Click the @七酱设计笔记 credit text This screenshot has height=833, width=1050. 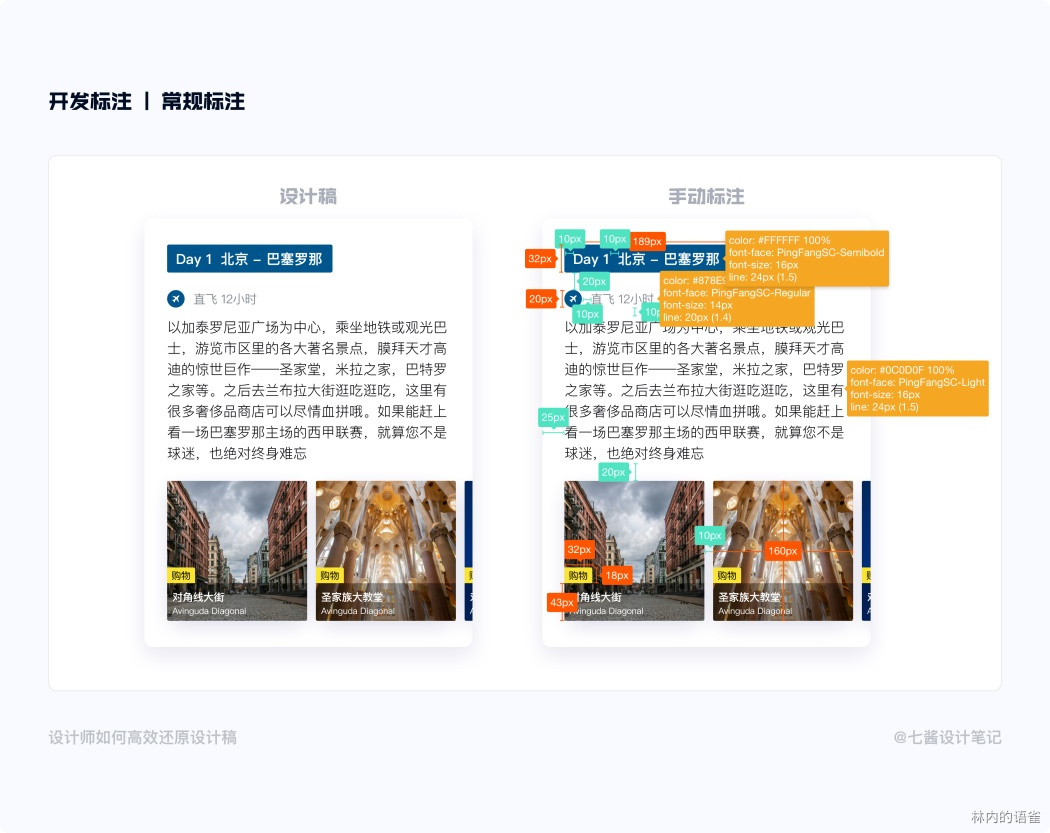click(948, 737)
